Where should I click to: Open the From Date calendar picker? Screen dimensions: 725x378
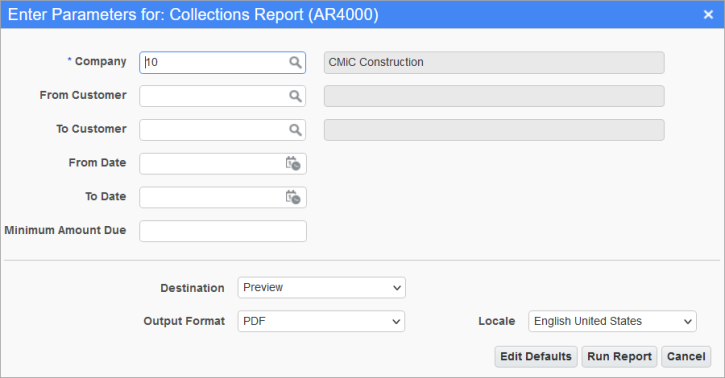293,164
